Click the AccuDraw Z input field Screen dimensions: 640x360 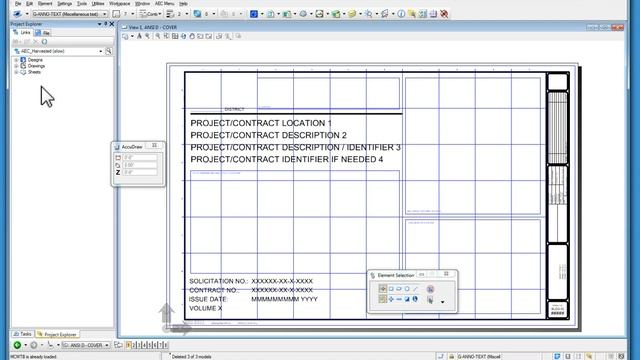click(140, 173)
